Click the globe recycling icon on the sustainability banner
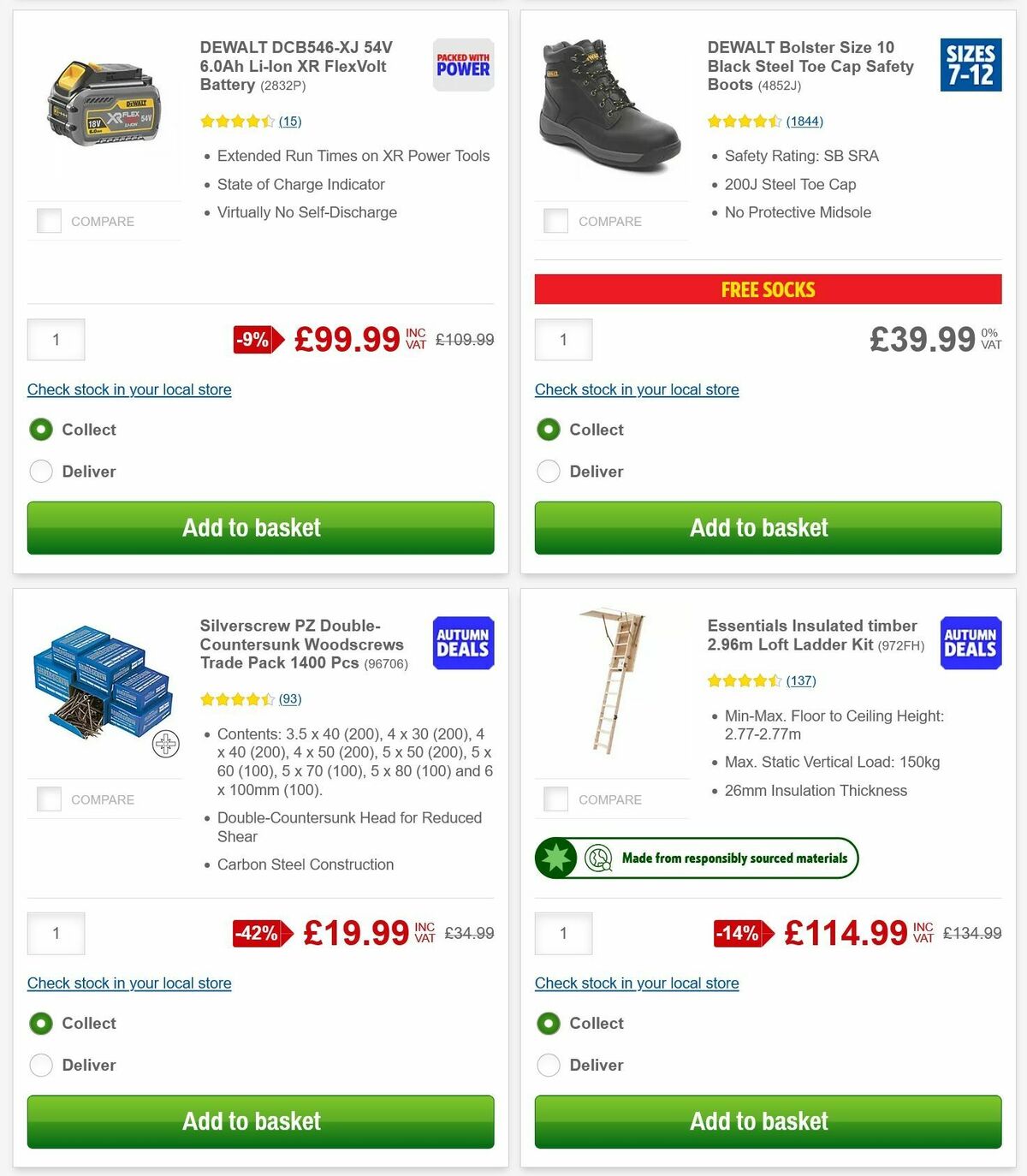The image size is (1027, 1176). 600,858
